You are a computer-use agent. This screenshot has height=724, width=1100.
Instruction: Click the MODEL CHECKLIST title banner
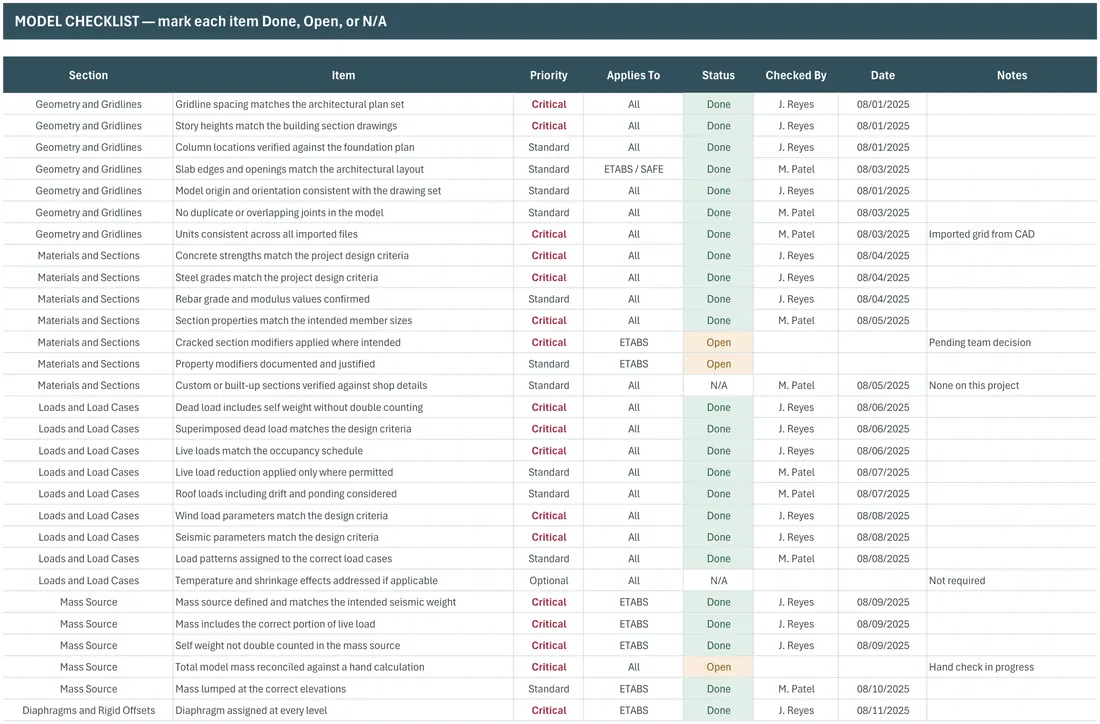point(550,21)
